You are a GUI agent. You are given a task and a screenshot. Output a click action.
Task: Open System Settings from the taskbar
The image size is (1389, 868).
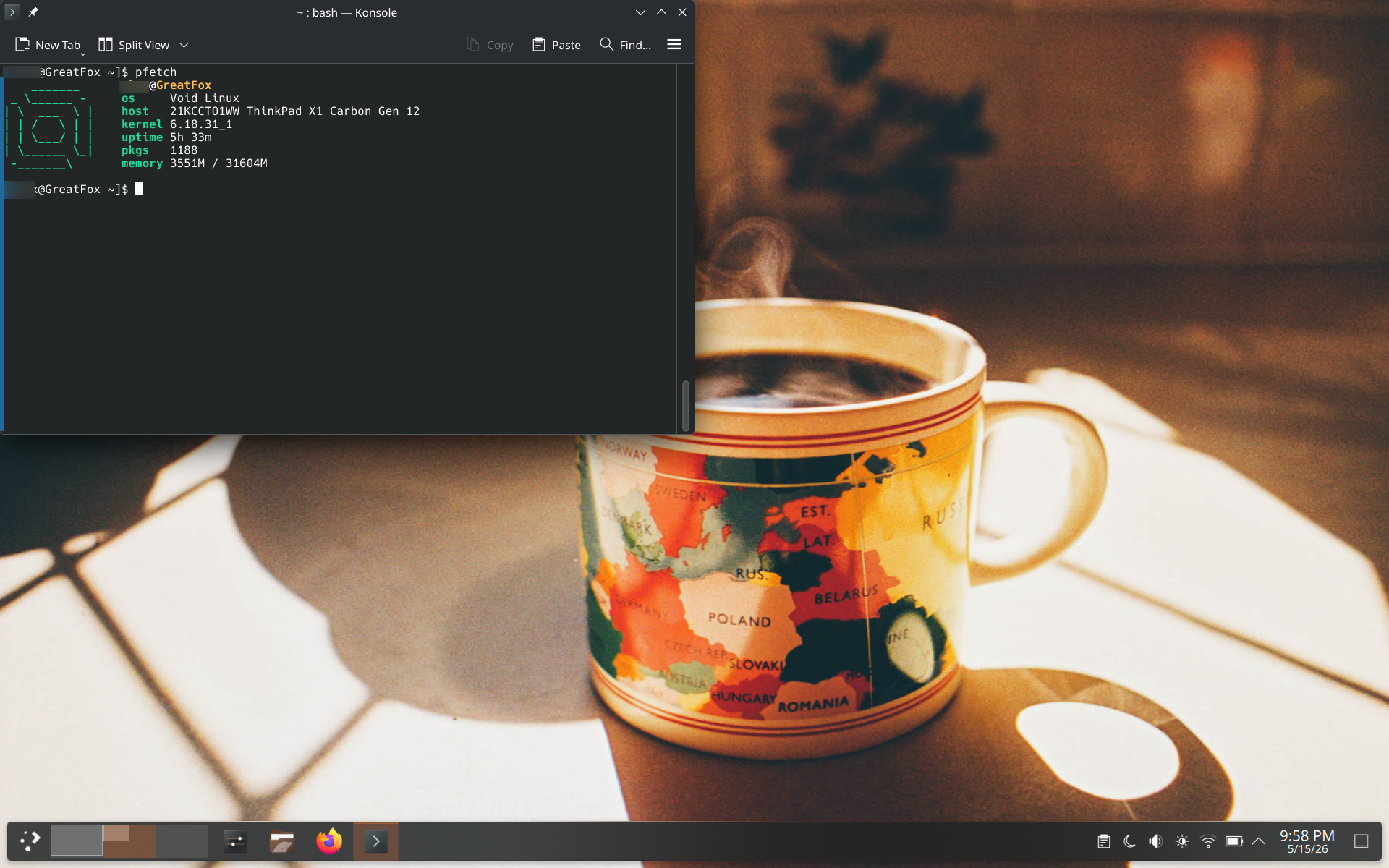[x=235, y=841]
